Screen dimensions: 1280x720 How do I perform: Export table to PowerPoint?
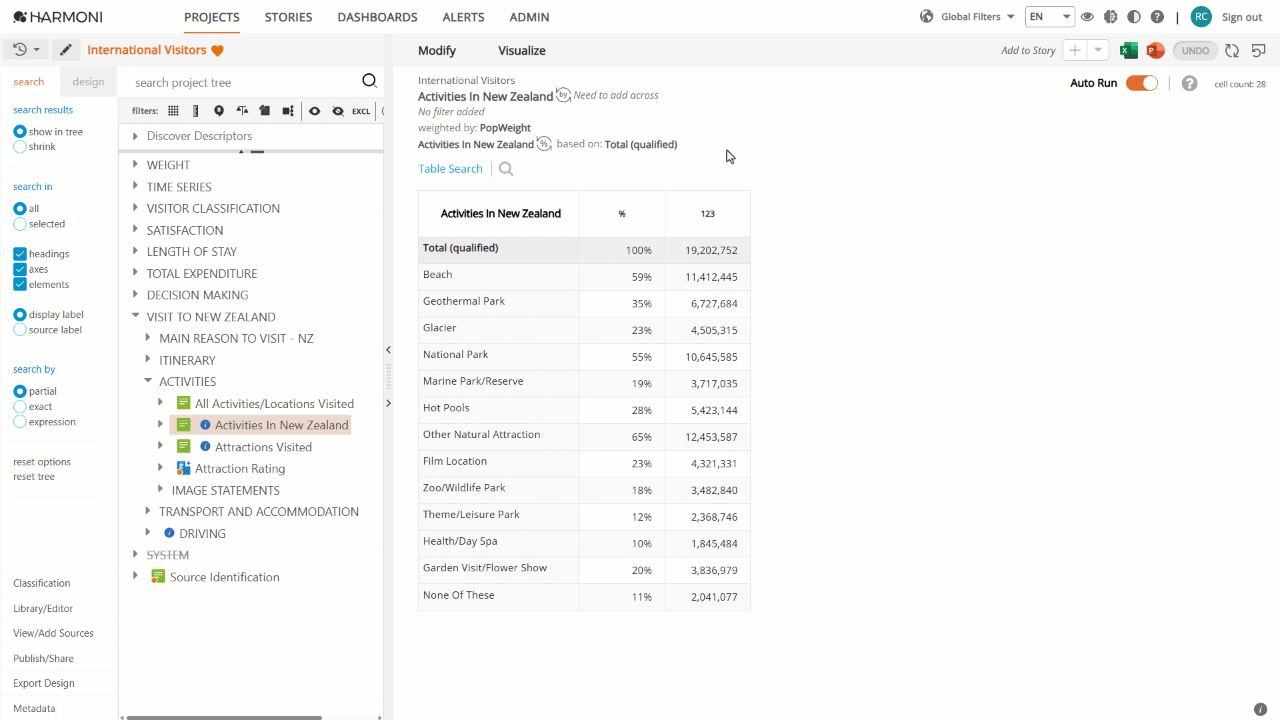tap(1155, 50)
